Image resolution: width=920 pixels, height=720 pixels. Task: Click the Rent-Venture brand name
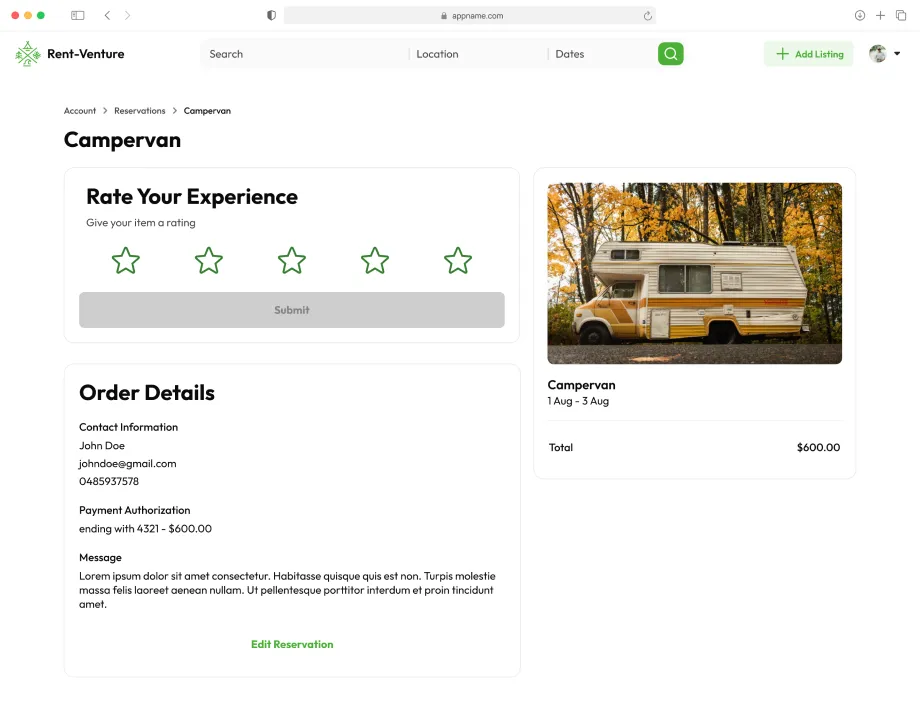point(86,54)
